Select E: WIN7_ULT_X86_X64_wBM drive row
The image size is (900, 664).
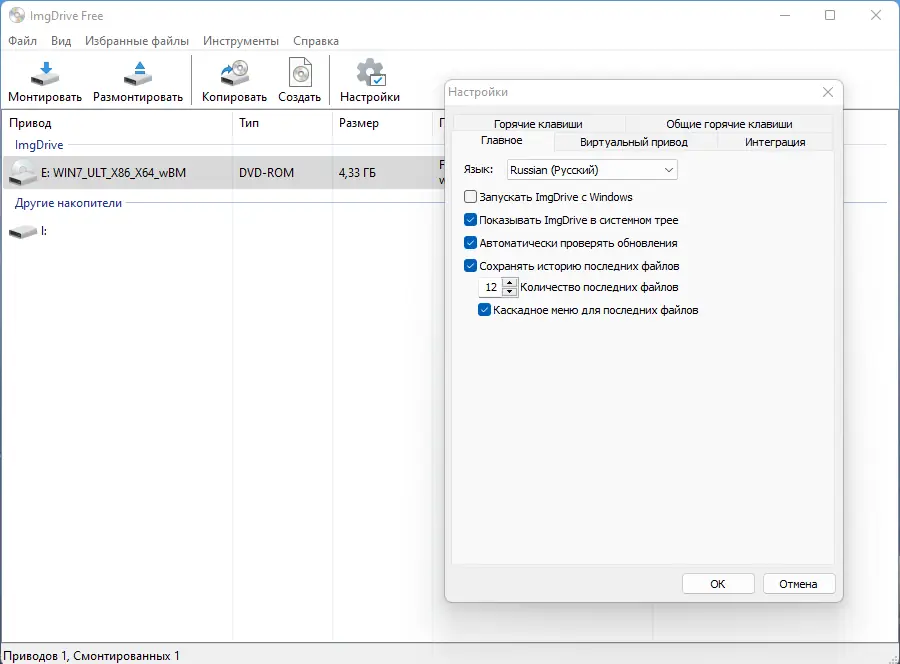point(224,173)
